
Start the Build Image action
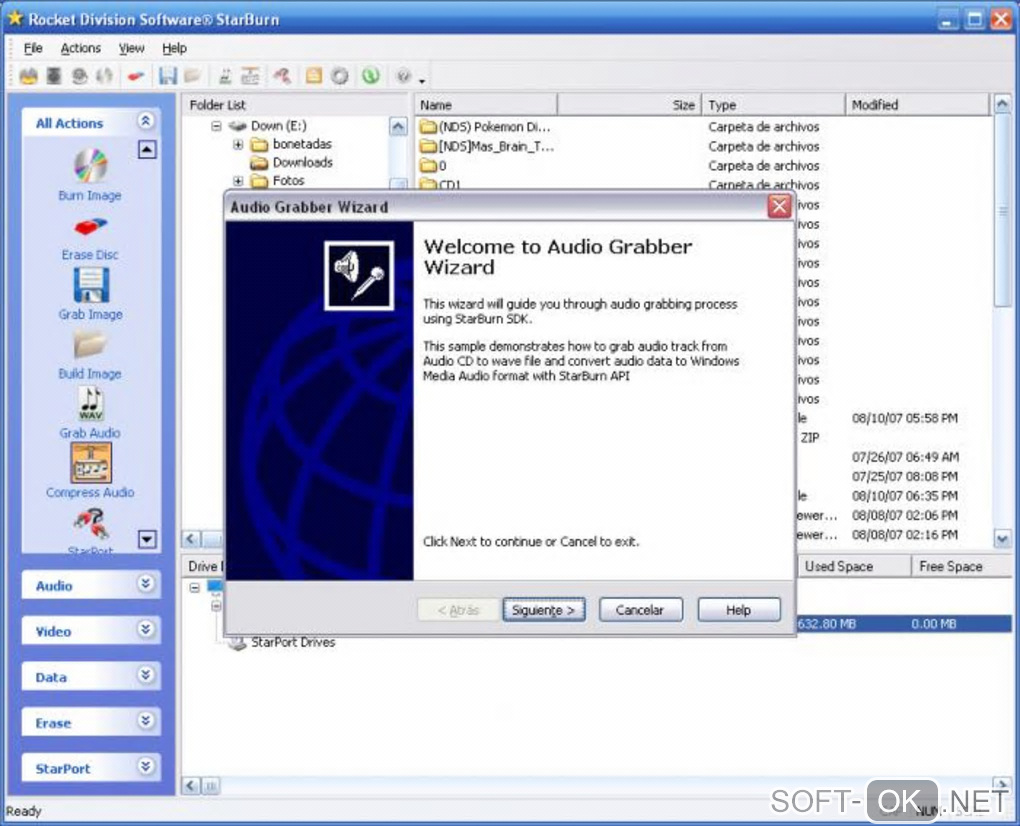(x=90, y=354)
